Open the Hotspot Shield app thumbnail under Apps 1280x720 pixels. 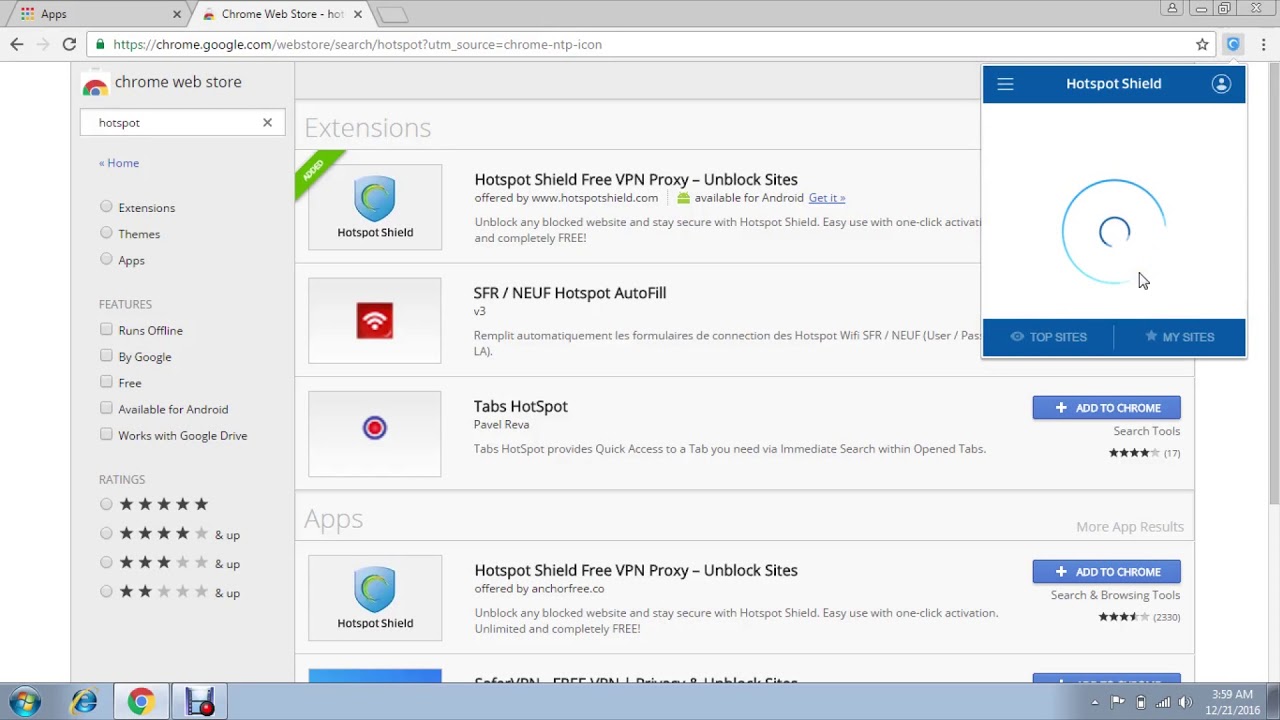[374, 598]
